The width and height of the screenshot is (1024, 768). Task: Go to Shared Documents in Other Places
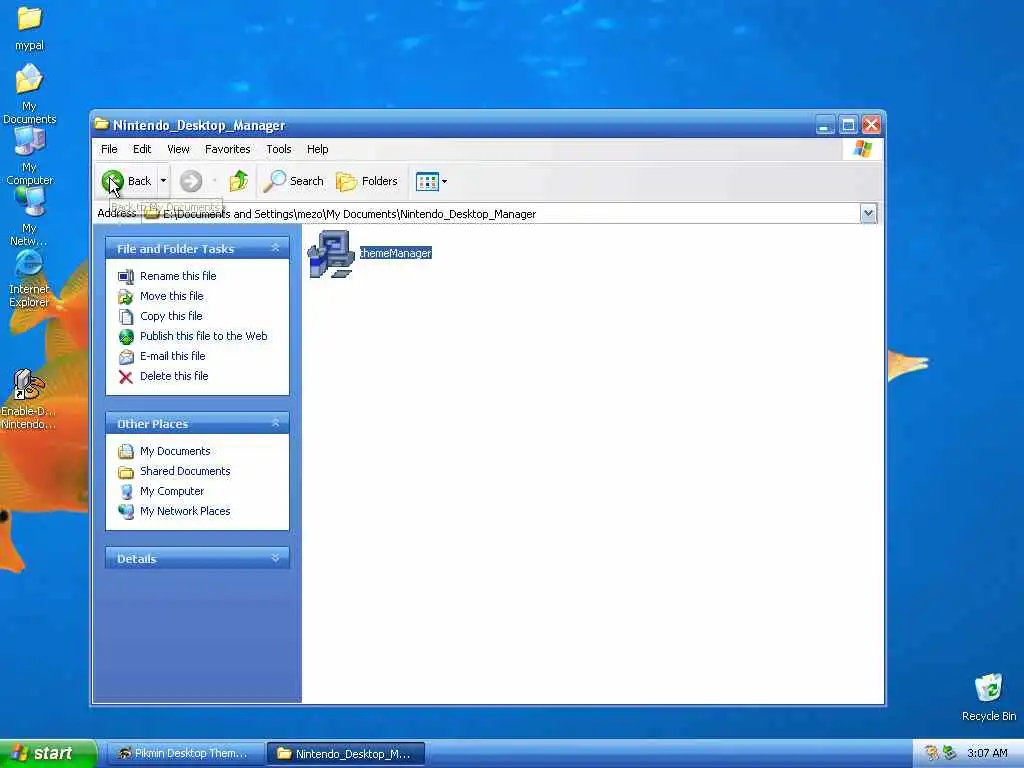pos(185,471)
